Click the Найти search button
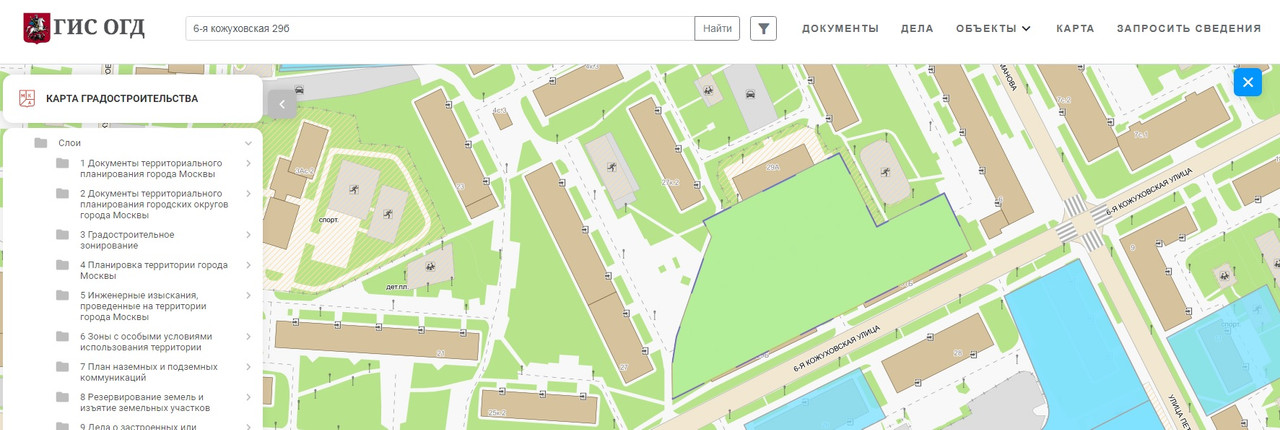The height and width of the screenshot is (430, 1280). click(717, 28)
